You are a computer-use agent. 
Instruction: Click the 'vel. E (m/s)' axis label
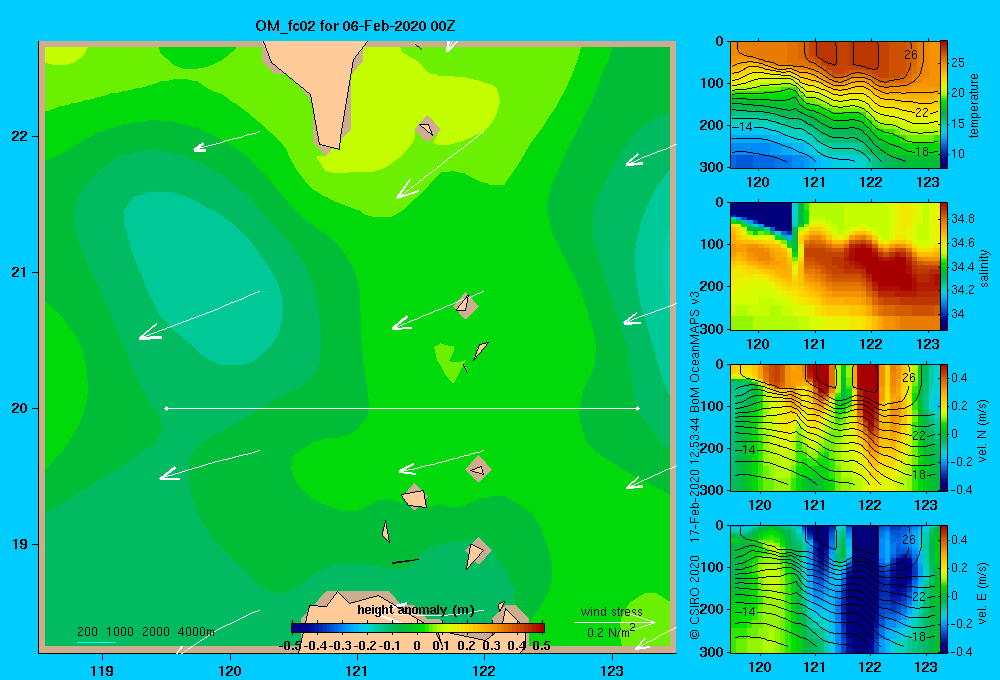click(983, 592)
